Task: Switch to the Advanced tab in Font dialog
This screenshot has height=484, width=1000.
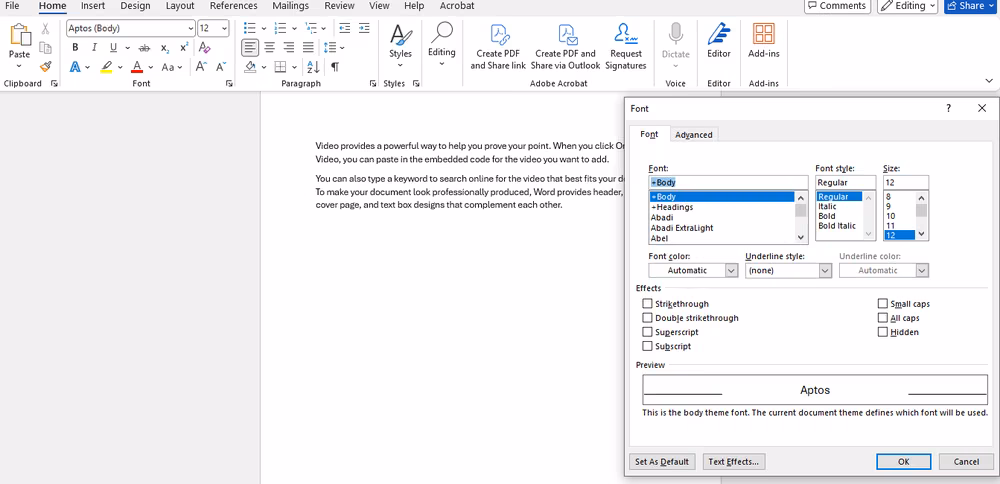Action: click(694, 135)
